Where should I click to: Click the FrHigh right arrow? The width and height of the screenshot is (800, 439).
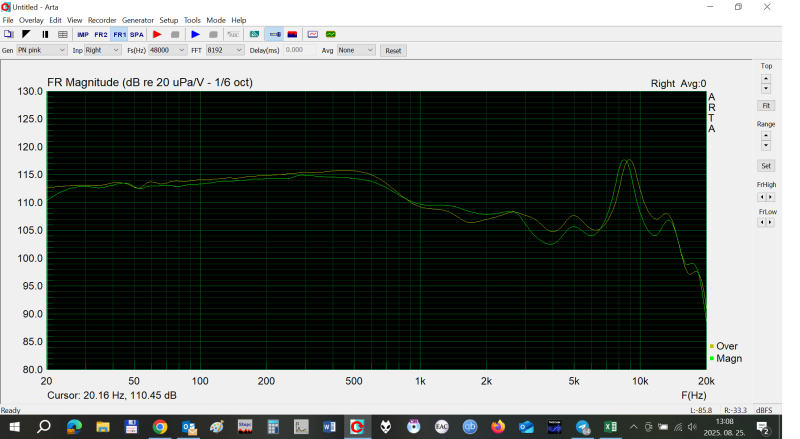pos(770,197)
